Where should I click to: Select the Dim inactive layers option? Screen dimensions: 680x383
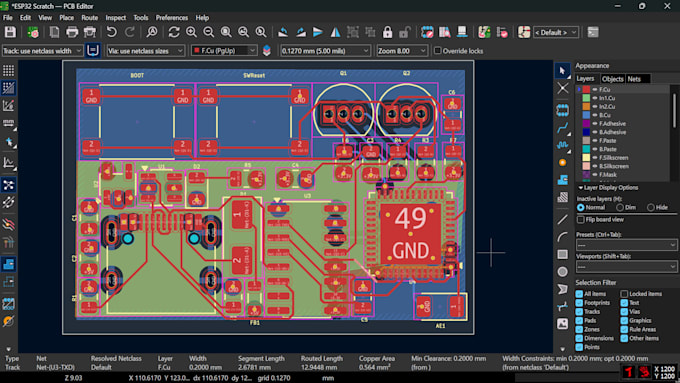click(x=620, y=207)
